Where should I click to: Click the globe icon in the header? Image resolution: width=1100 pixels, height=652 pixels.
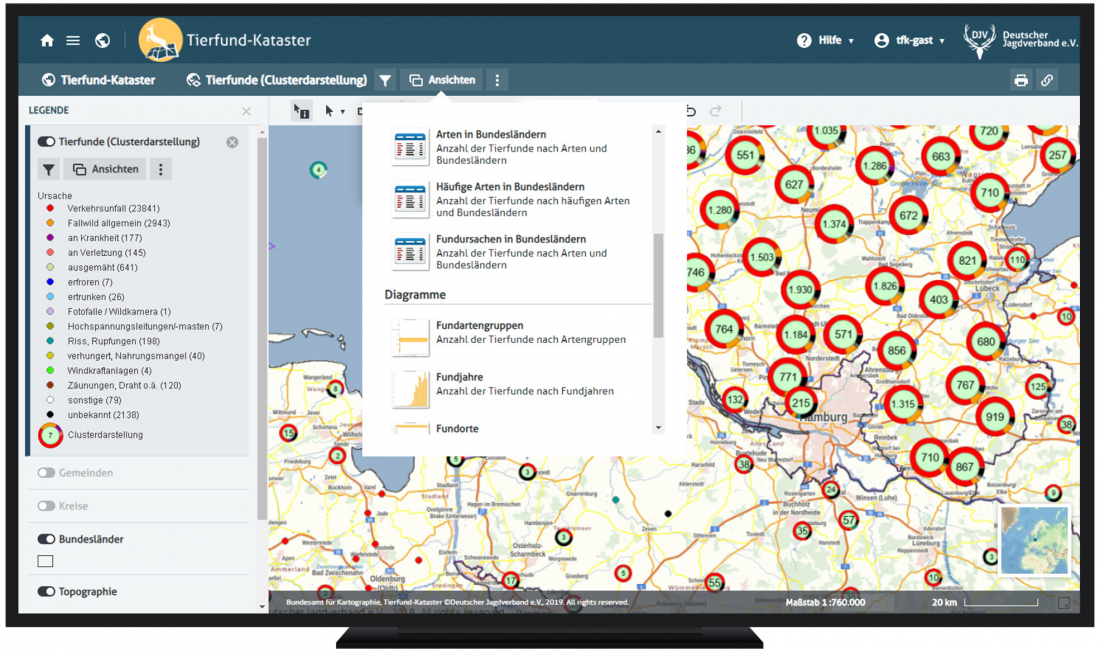tap(102, 41)
